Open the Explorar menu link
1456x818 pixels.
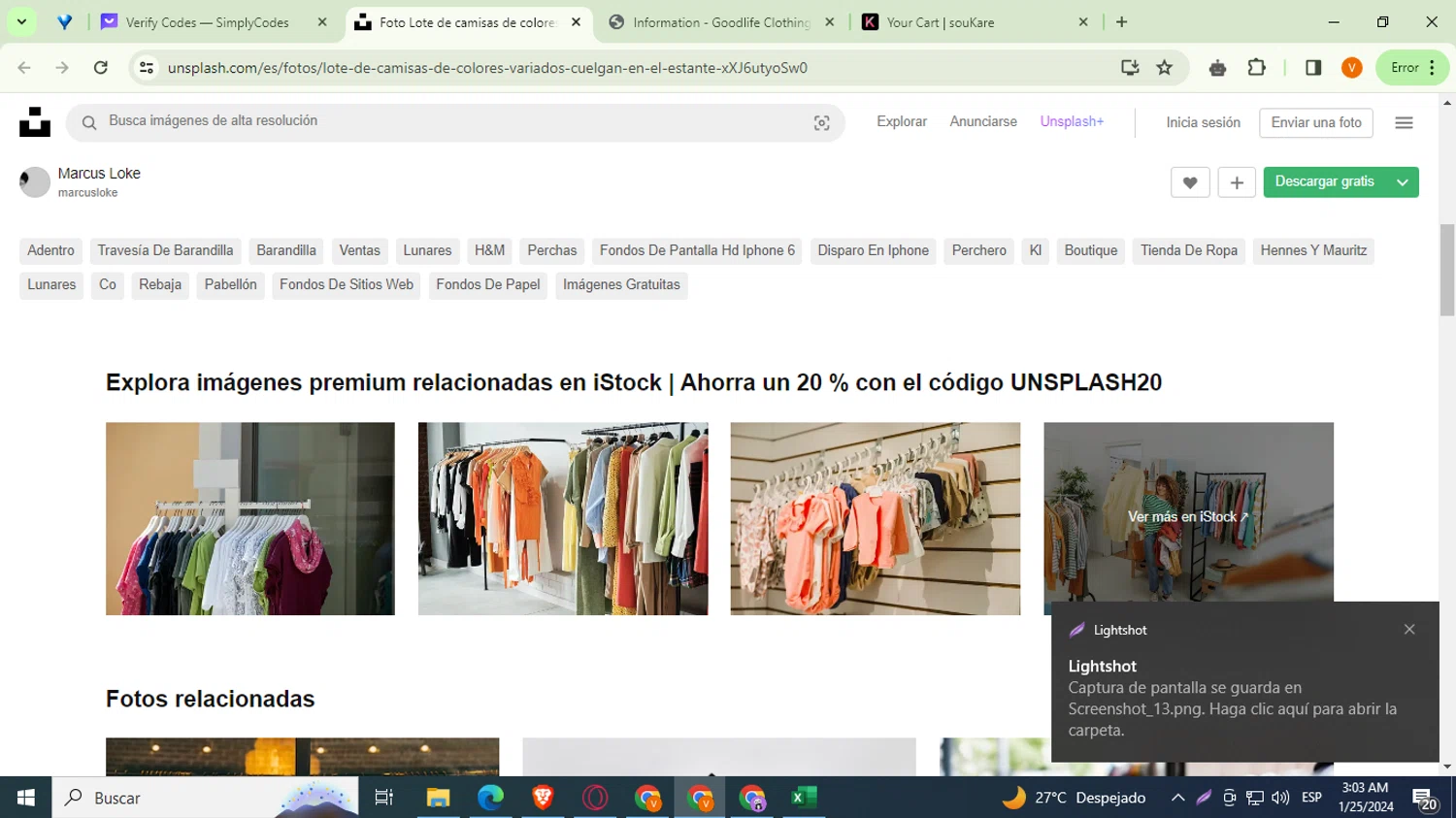coord(902,121)
